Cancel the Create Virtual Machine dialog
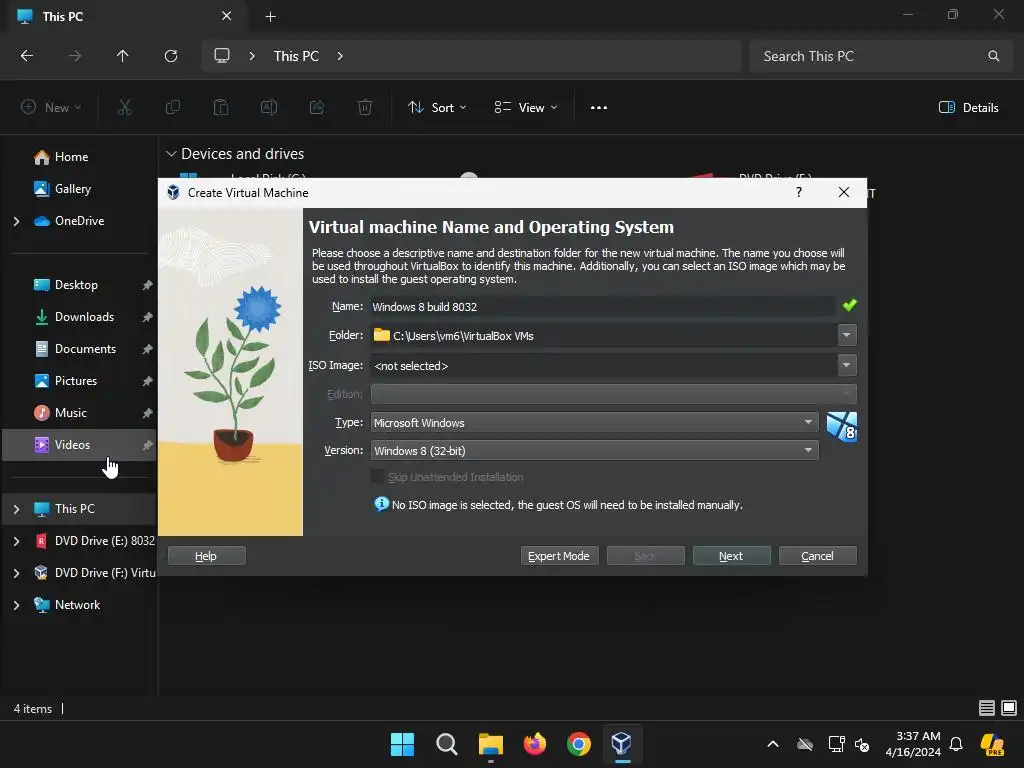 click(x=817, y=556)
